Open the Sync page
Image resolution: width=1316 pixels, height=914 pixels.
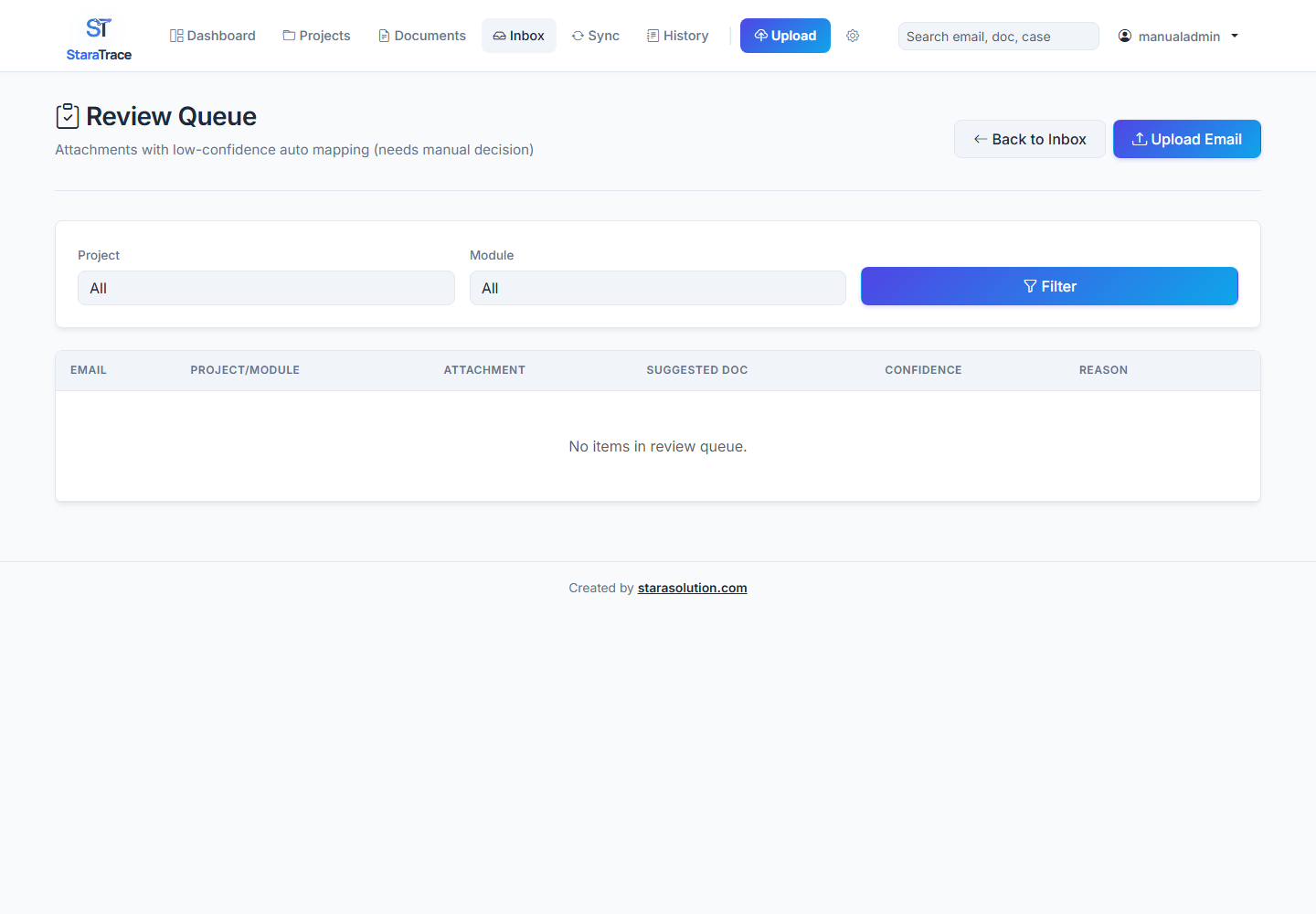(x=596, y=36)
